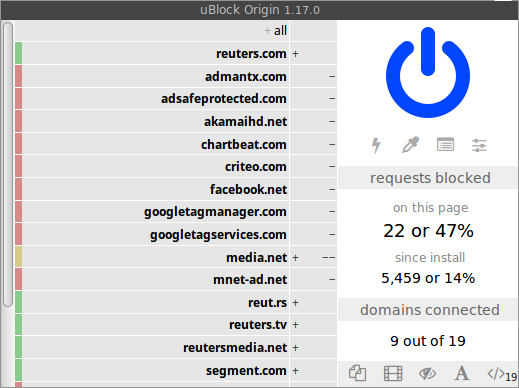Click the uBlock Origin 1.17.0 title bar

coord(259,10)
